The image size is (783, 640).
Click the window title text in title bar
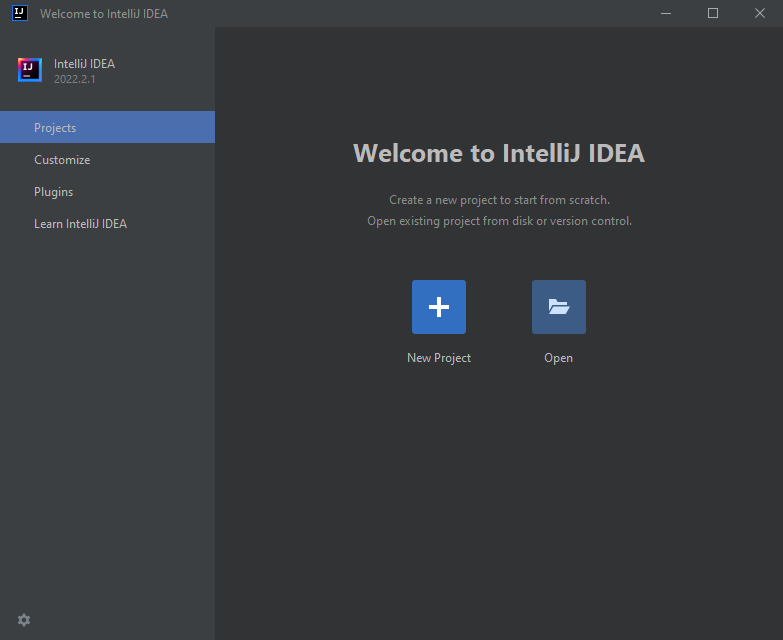tap(104, 13)
